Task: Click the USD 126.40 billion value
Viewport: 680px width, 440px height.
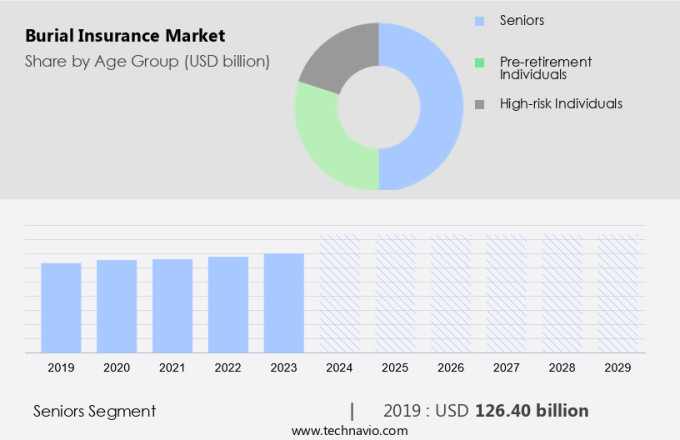Action: (531, 410)
